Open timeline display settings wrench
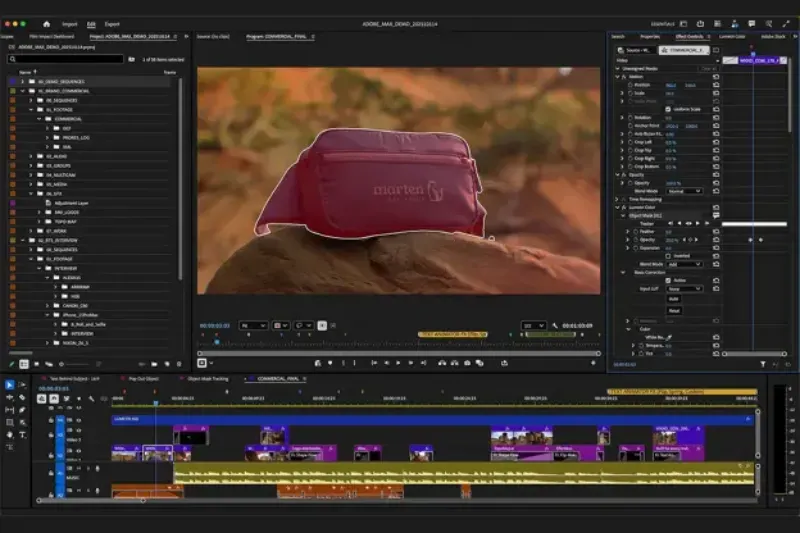Screen dimensions: 800x533 [91, 399]
